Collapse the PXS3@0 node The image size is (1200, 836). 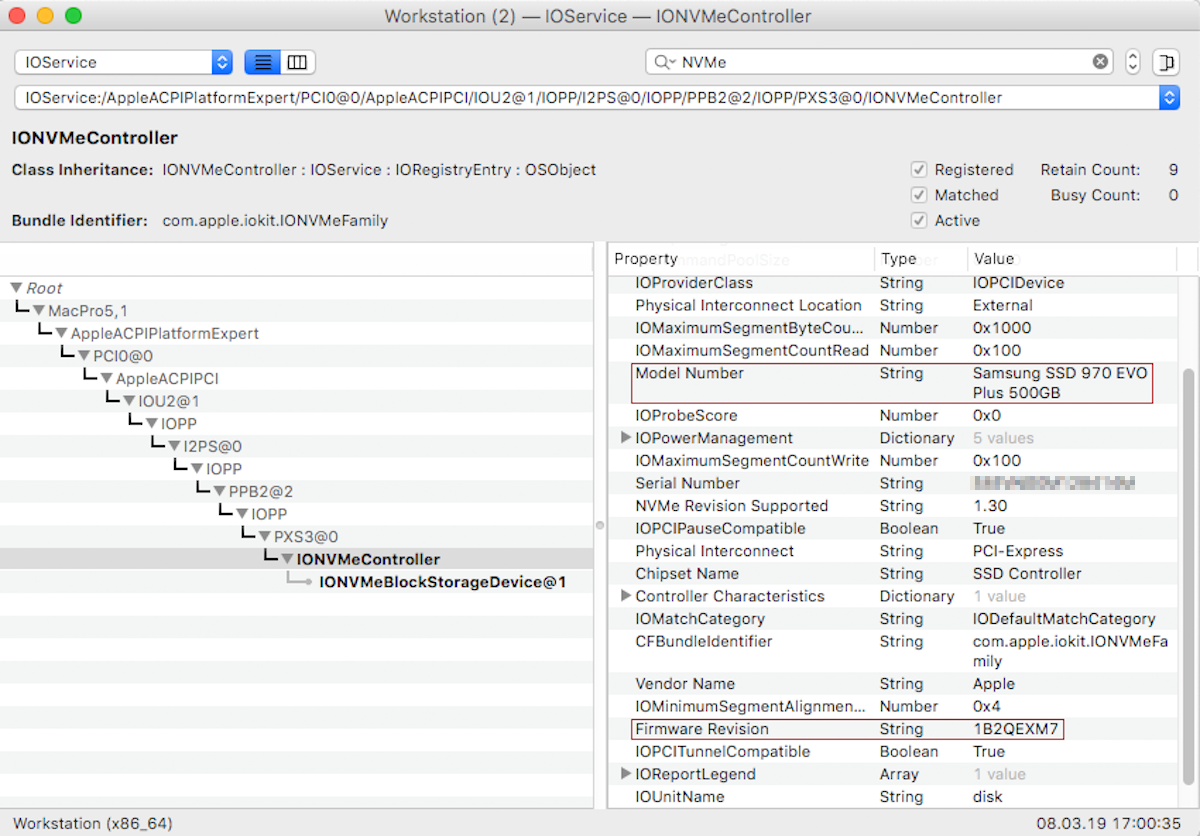coord(265,537)
